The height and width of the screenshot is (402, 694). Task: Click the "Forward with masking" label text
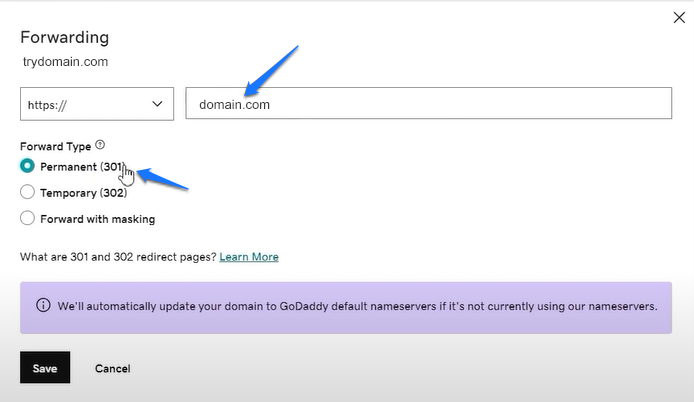click(97, 218)
